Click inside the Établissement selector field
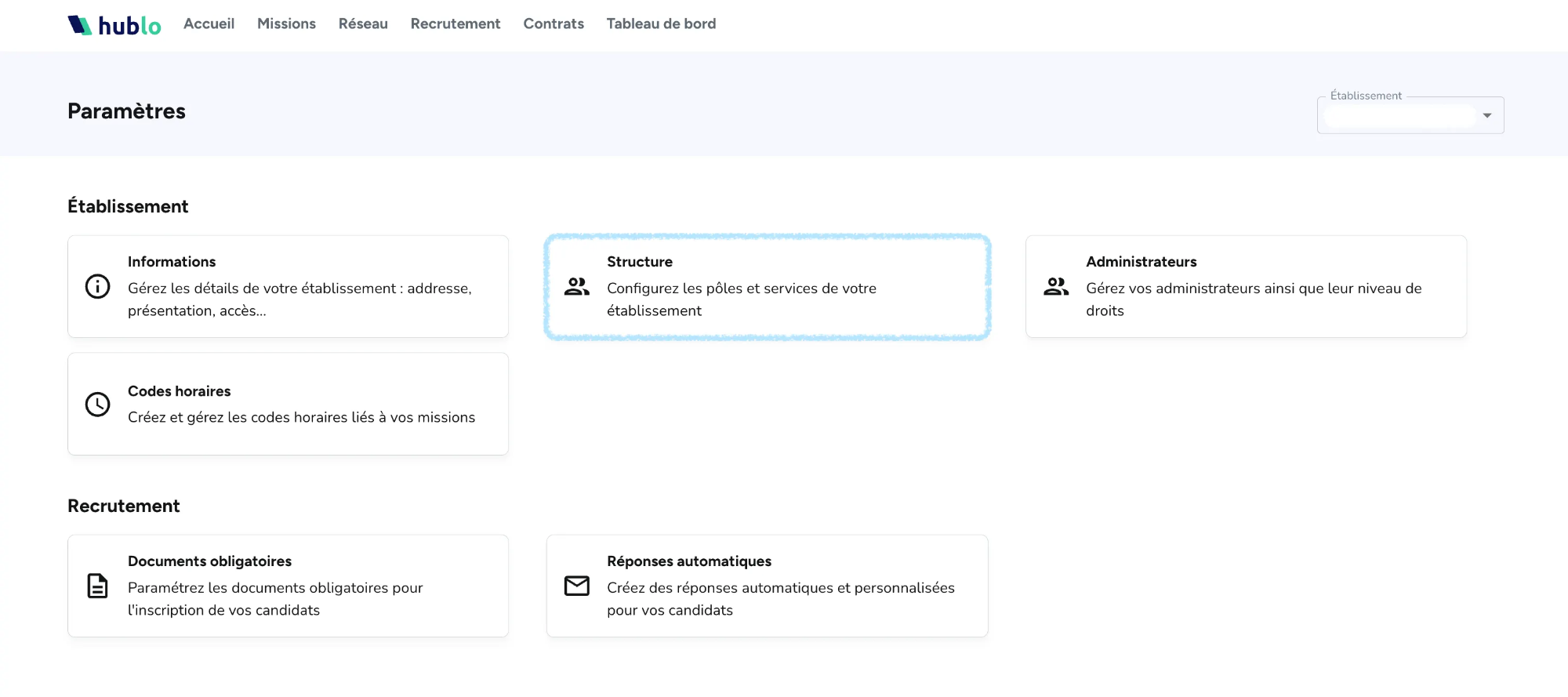The width and height of the screenshot is (1568, 697). [x=1399, y=116]
